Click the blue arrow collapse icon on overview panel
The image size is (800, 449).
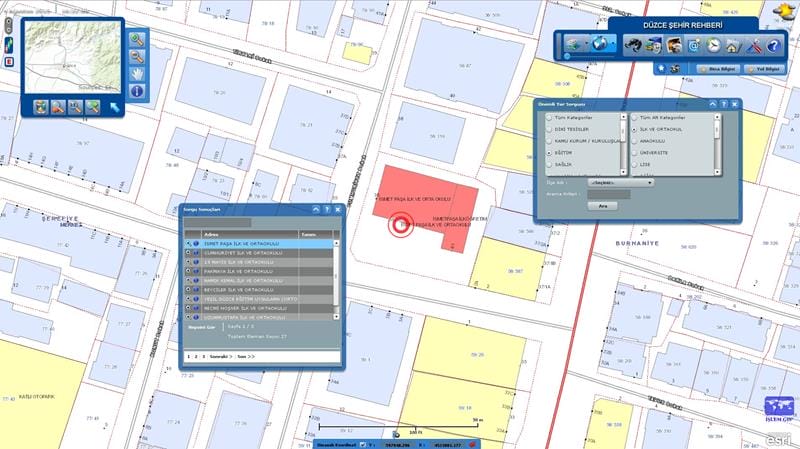point(115,107)
